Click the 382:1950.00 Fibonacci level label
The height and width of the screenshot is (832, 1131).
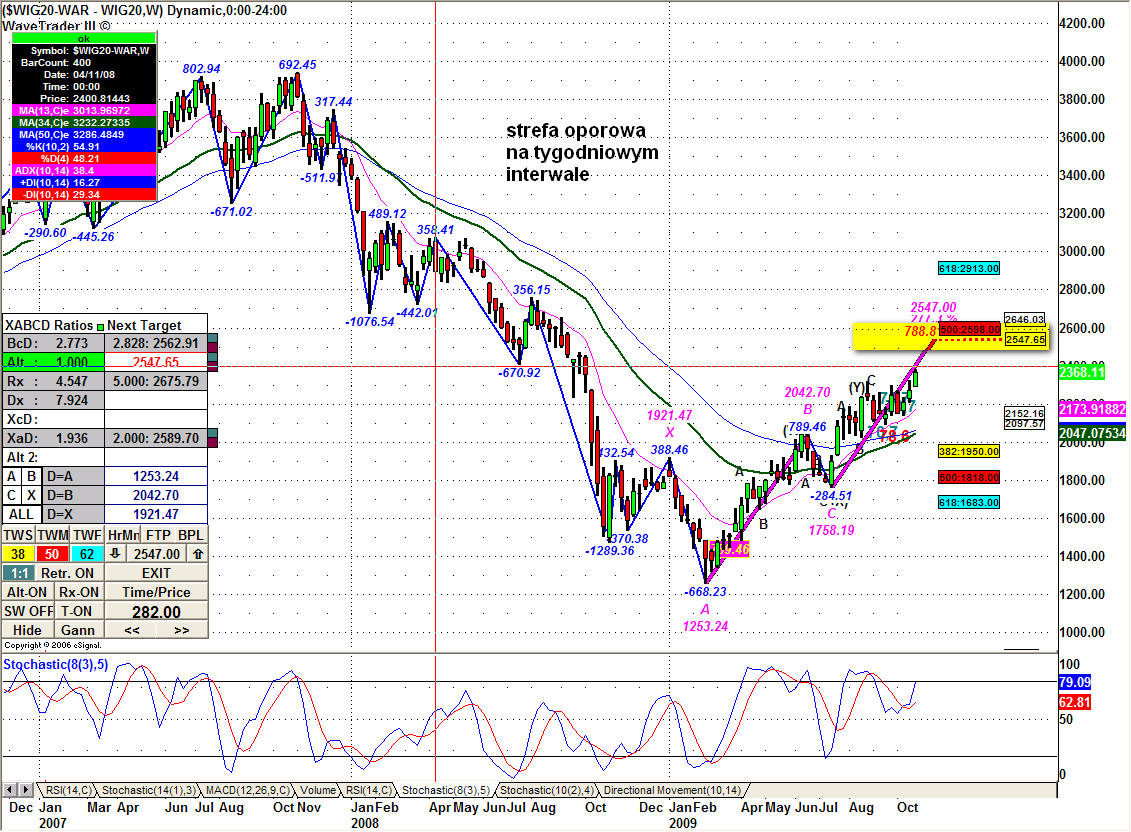coord(969,452)
